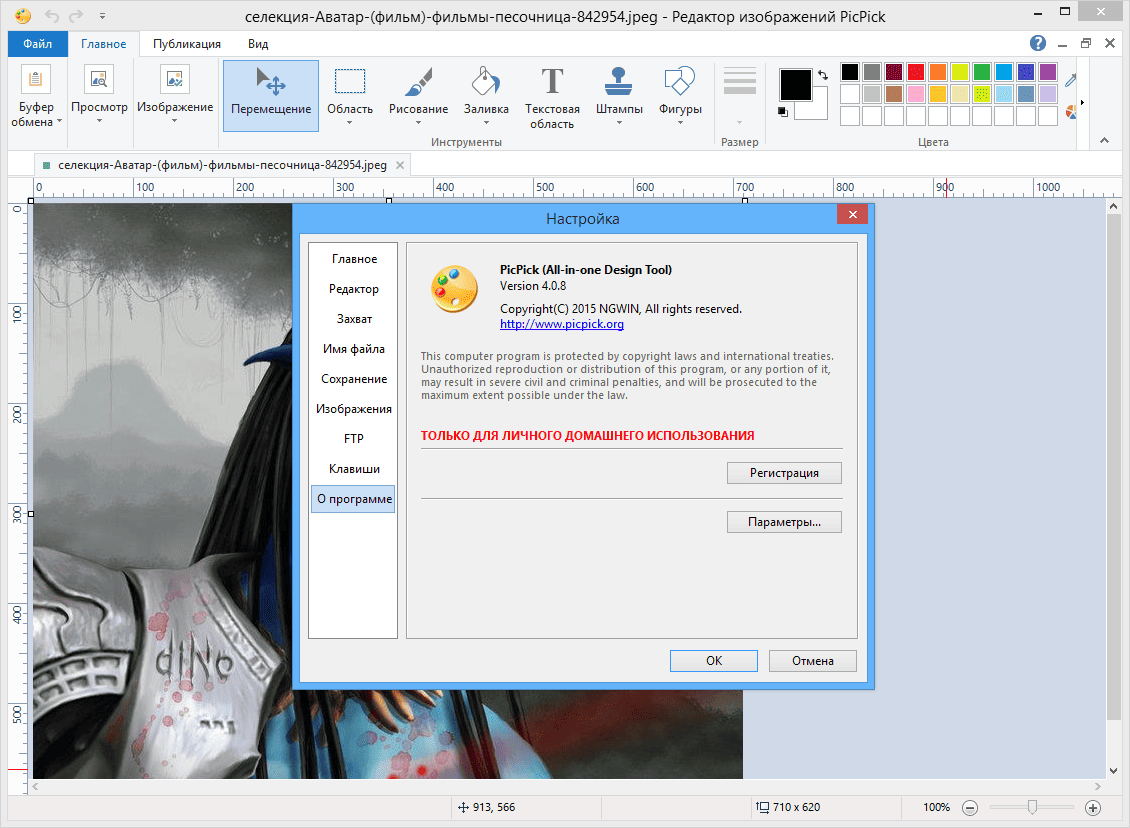Open help with the question mark icon

point(1038,43)
